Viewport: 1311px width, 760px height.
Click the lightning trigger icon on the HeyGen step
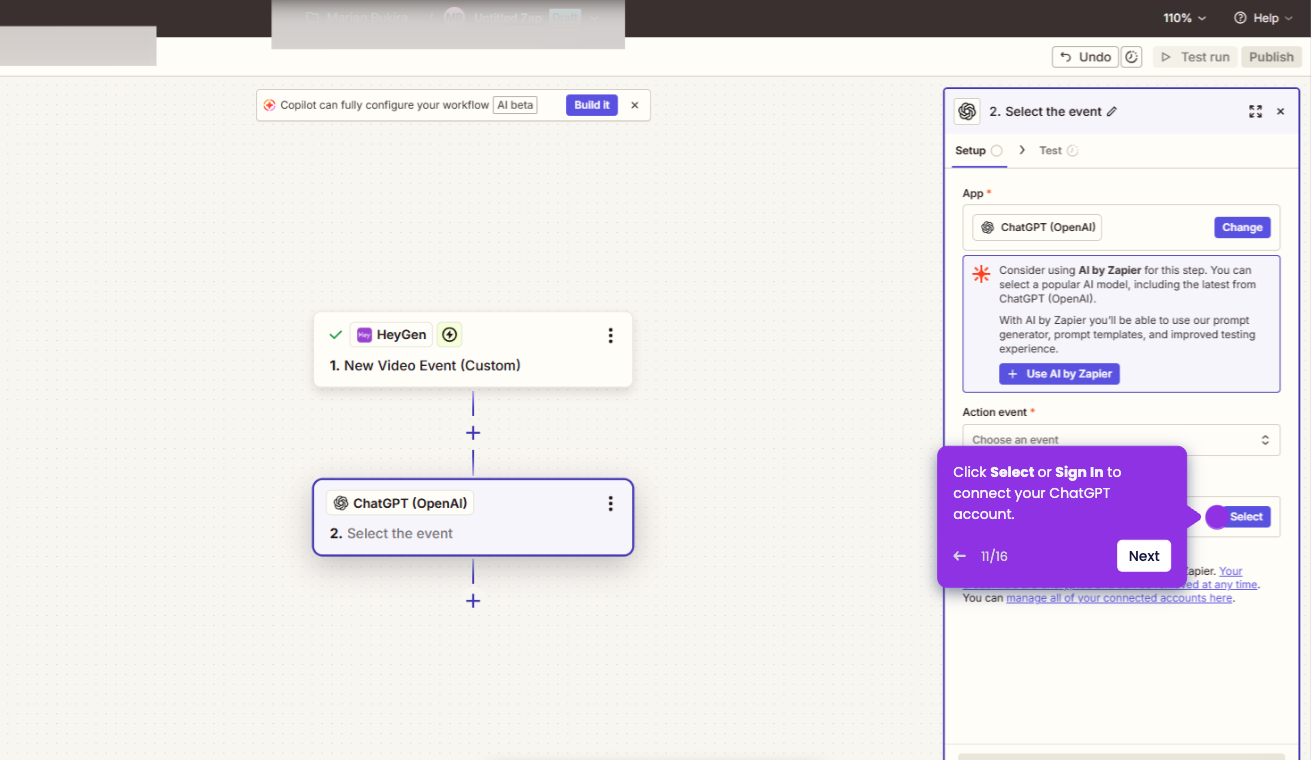pos(450,335)
